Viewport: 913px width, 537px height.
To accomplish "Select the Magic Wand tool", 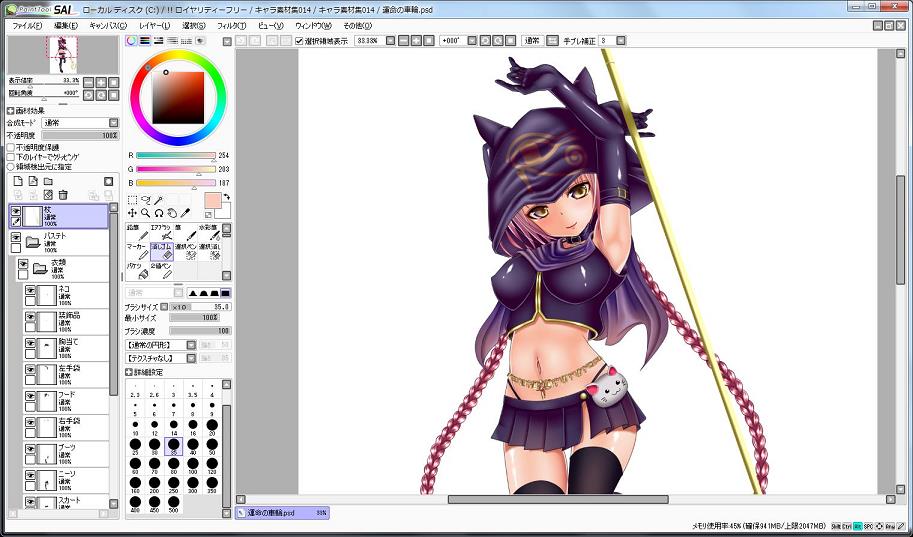I will pos(158,200).
